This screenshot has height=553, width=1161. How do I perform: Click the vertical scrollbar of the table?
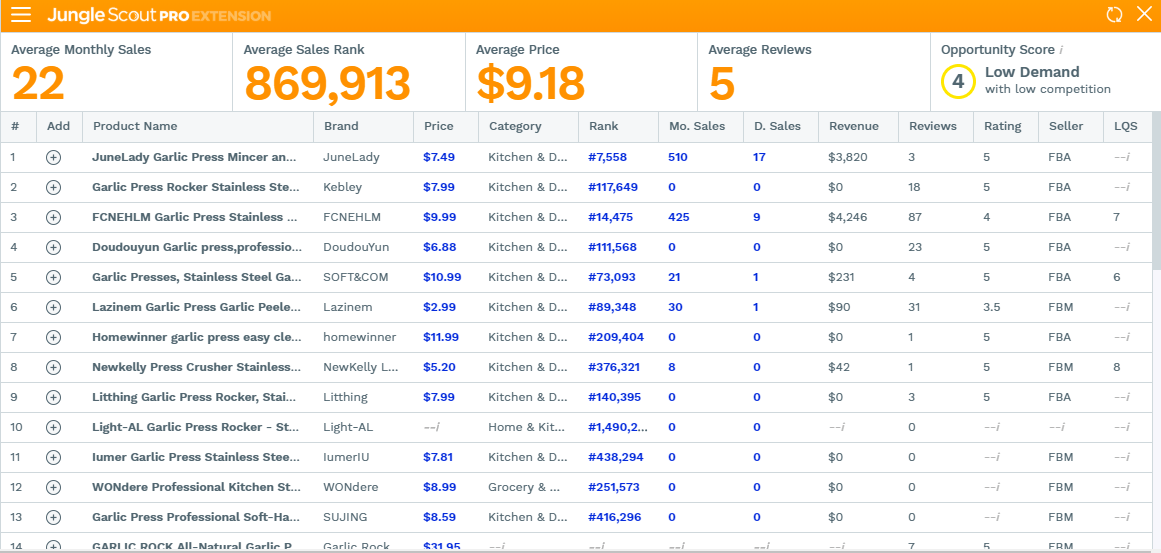click(1157, 191)
